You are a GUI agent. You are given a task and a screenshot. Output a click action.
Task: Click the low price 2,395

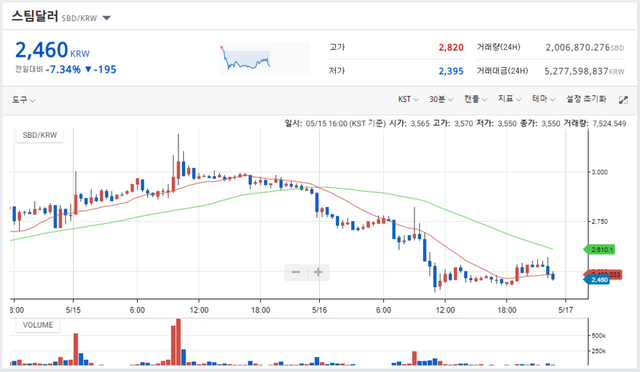[x=451, y=71]
